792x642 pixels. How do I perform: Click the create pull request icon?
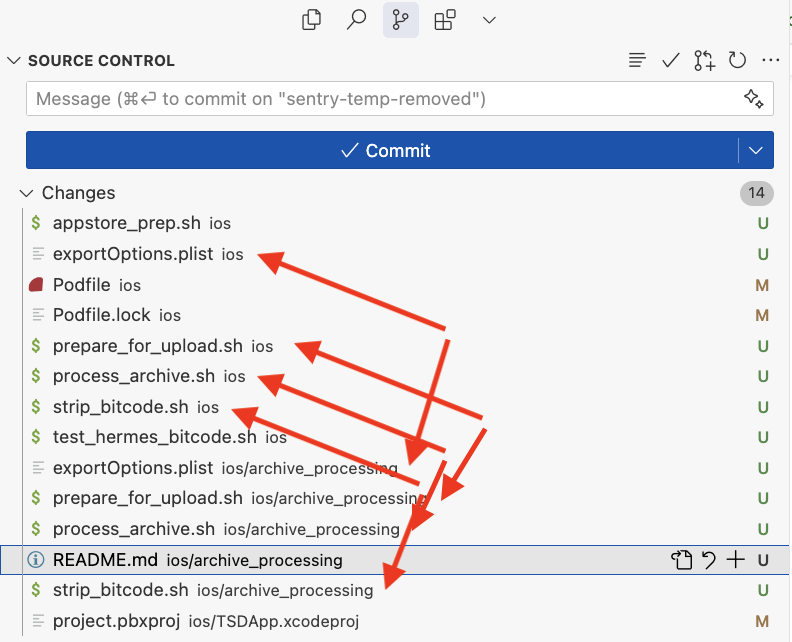(x=704, y=60)
